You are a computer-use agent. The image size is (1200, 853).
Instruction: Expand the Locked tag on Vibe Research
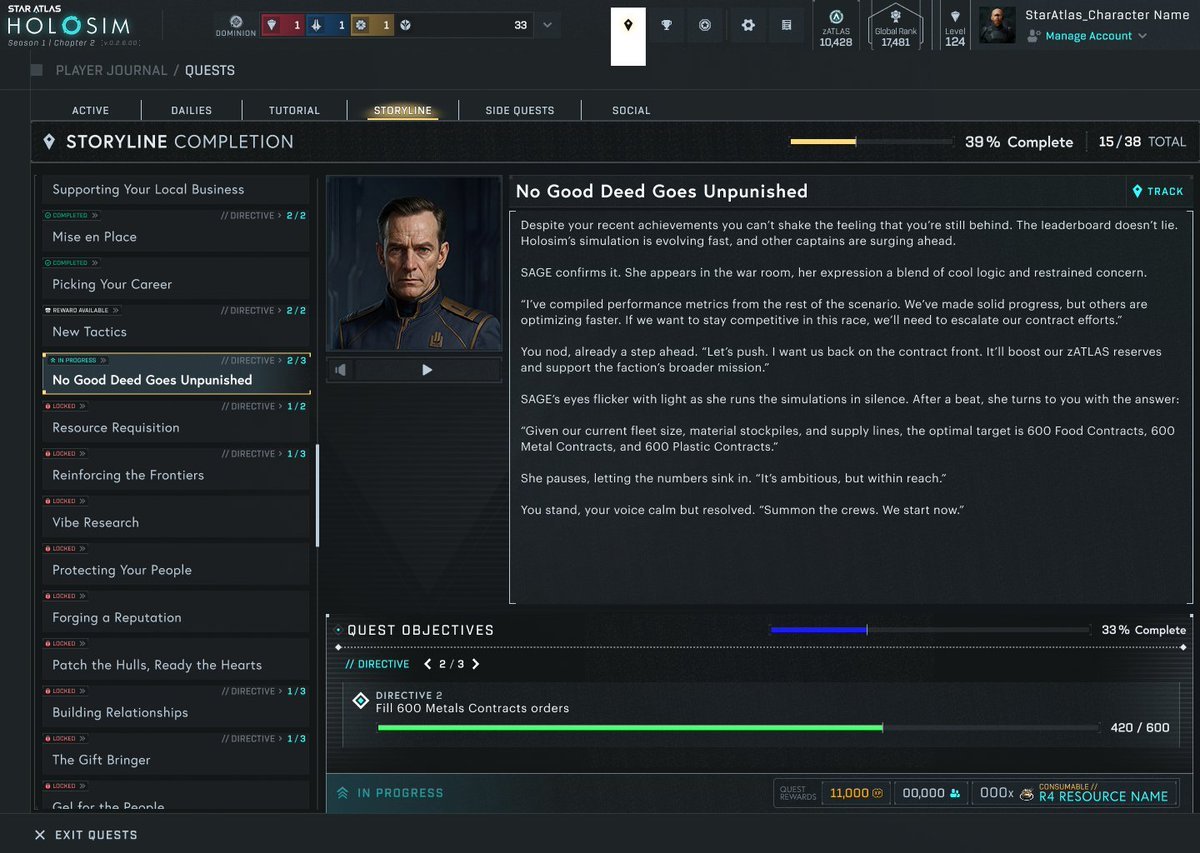point(65,501)
